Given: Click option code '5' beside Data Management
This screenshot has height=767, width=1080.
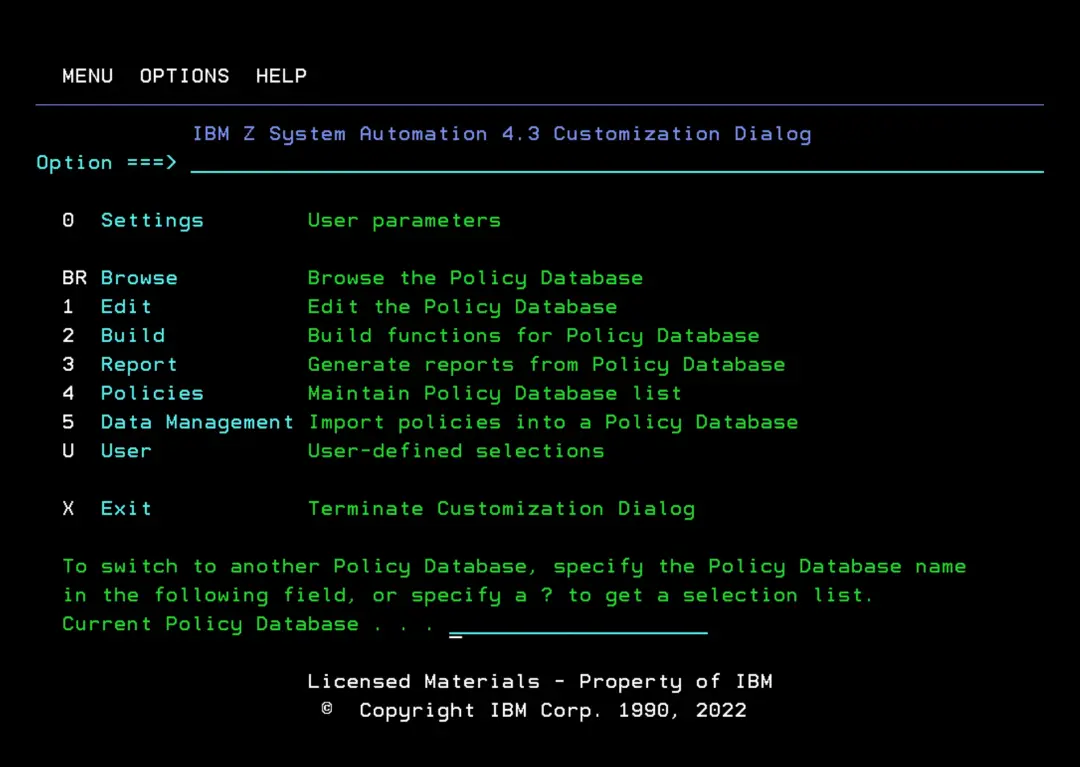Looking at the screenshot, I should 68,422.
